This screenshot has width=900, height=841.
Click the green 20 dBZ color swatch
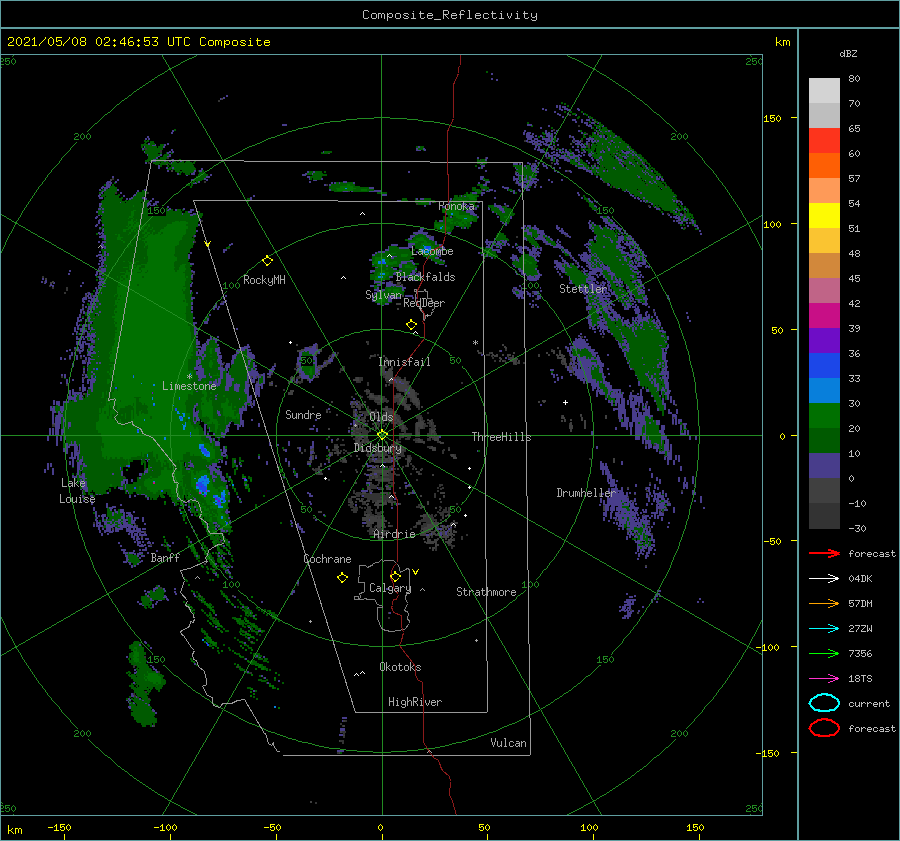click(824, 415)
